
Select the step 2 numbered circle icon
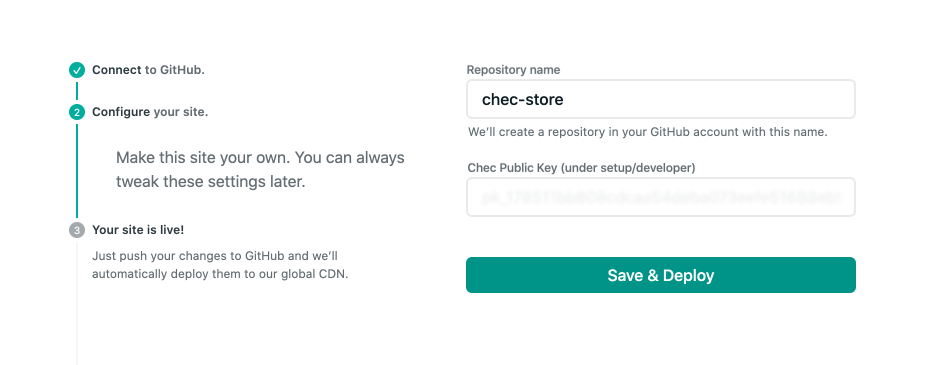click(77, 112)
